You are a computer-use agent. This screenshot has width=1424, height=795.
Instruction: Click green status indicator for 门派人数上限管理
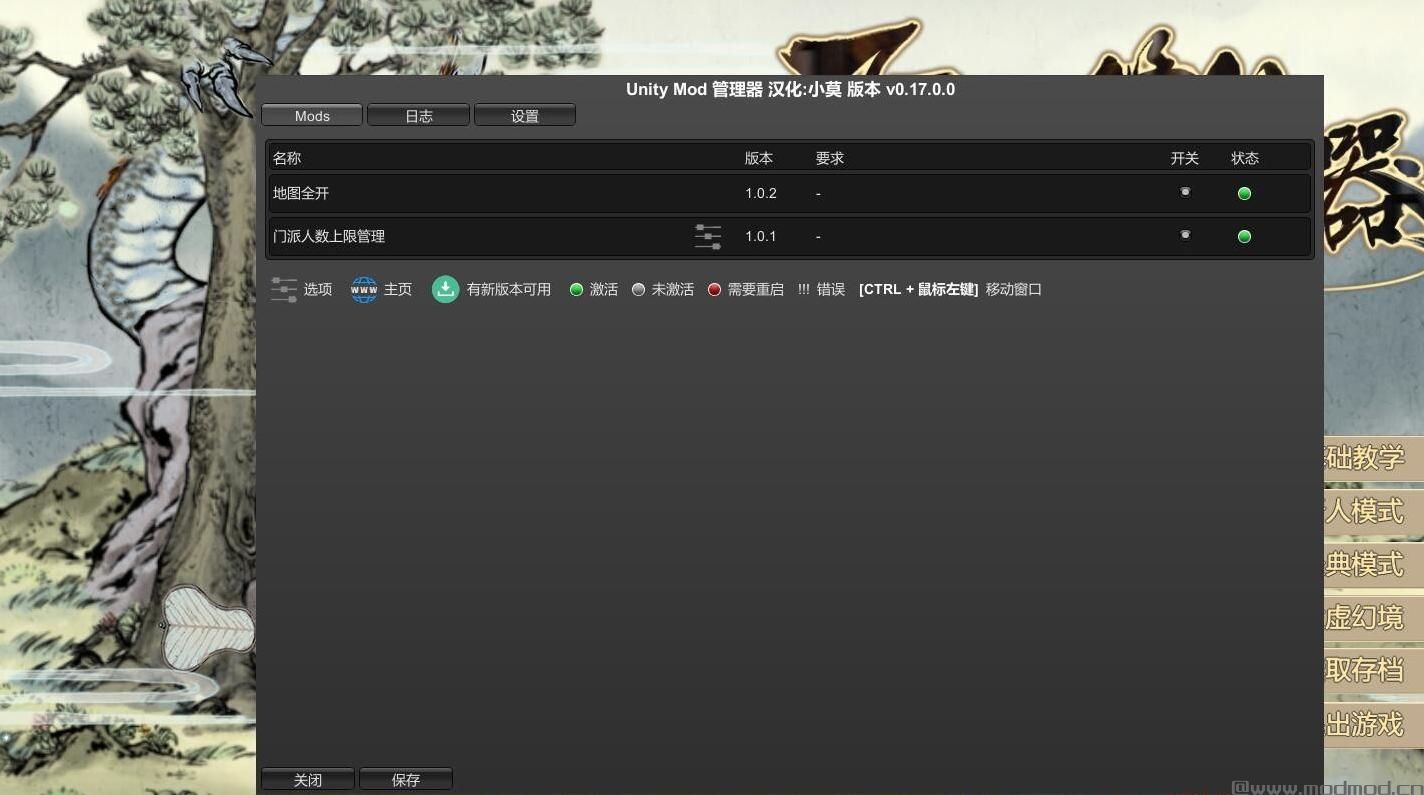click(1244, 237)
